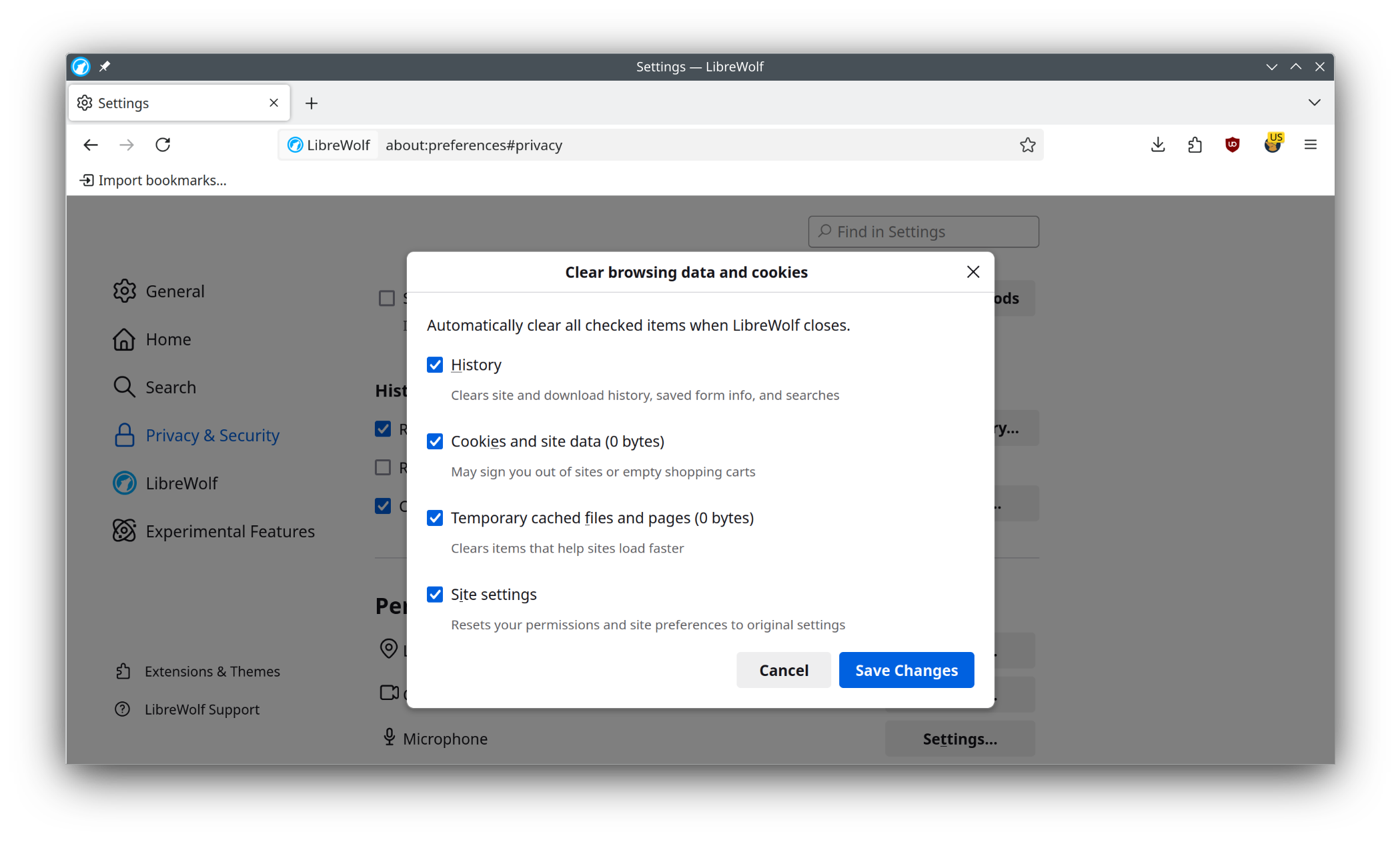Open a new tab
Screen dimensions: 1400x842
pyautogui.click(x=311, y=103)
